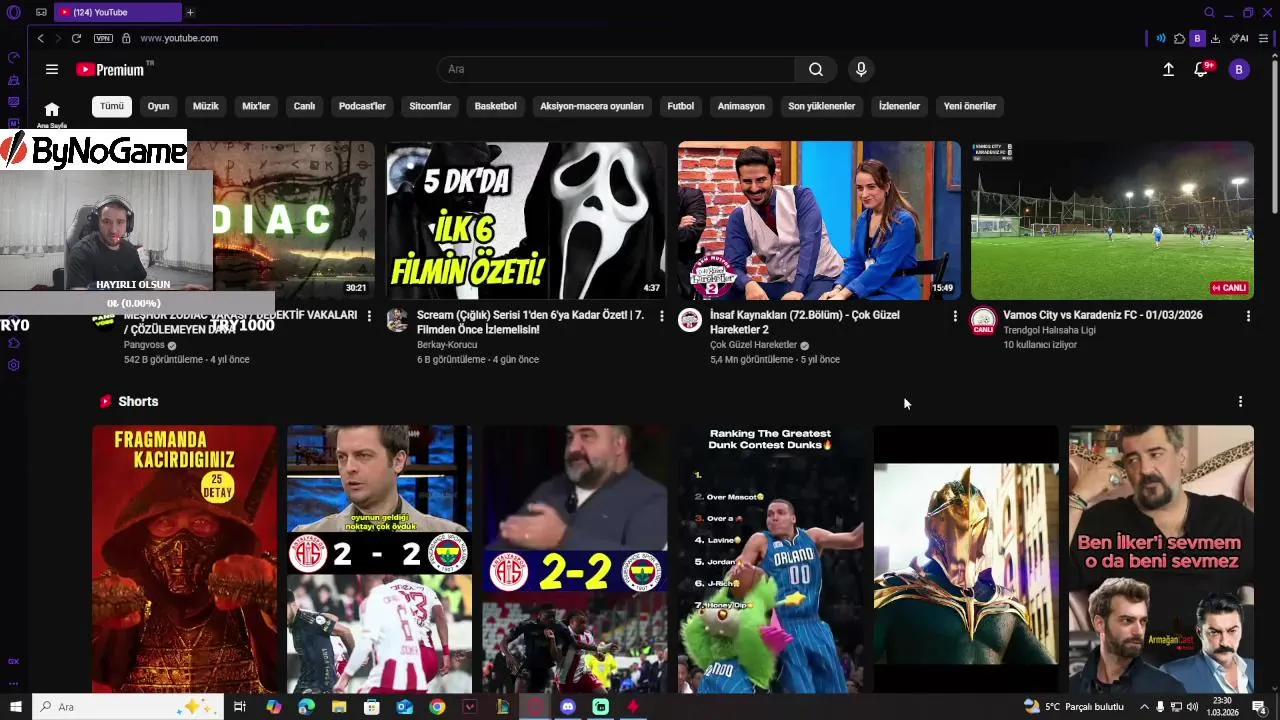The width and height of the screenshot is (1280, 720).
Task: Open the Windows Start button
Action: (15, 707)
